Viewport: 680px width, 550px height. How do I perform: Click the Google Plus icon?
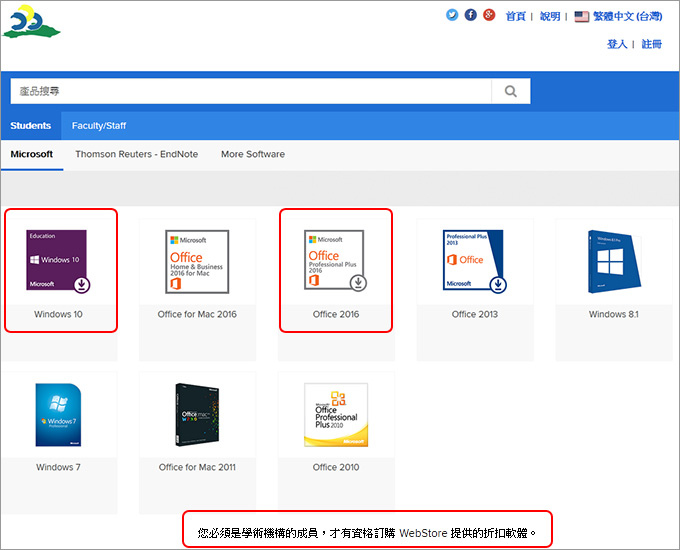coord(489,15)
